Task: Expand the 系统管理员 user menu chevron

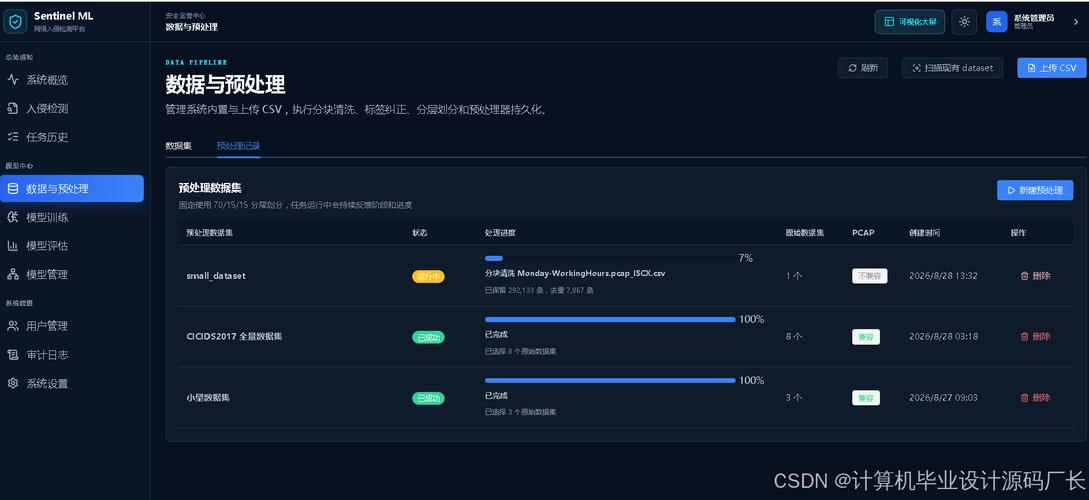Action: [1076, 22]
